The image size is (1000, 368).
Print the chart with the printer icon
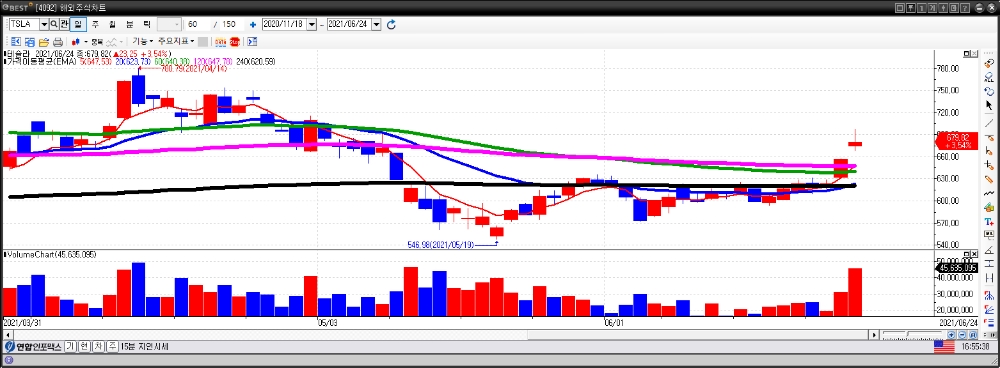point(57,42)
